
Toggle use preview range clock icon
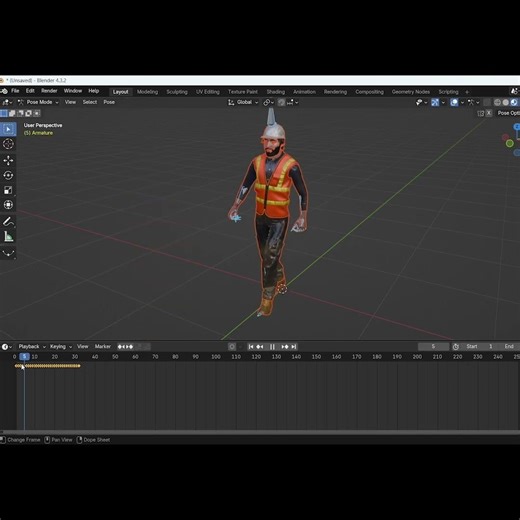[x=455, y=347]
